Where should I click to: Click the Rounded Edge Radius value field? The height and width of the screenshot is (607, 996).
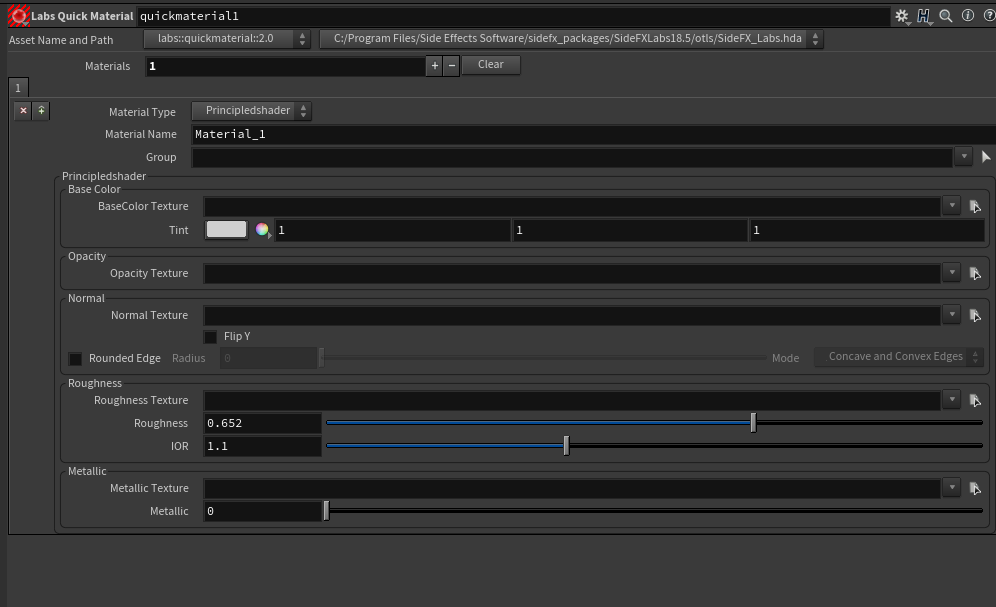[x=268, y=358]
